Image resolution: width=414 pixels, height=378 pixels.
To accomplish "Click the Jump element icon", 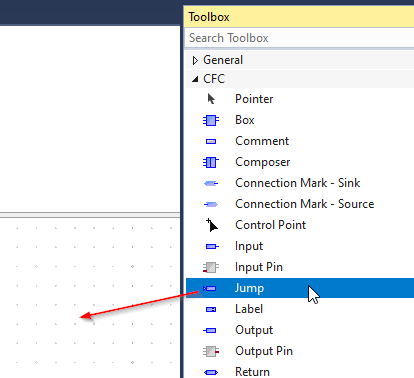I will (210, 288).
